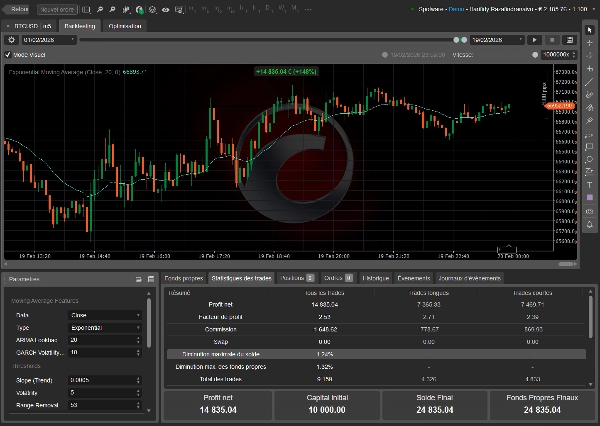Open the Data source dropdown showing Close

pos(105,315)
